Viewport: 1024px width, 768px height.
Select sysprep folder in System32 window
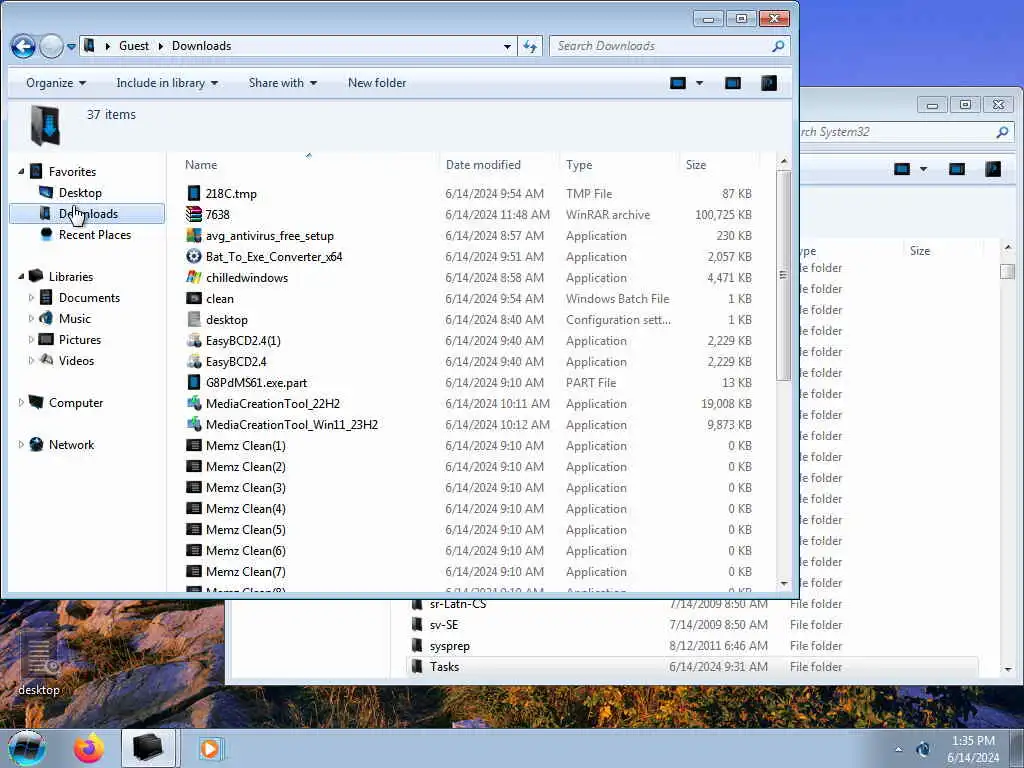(449, 646)
